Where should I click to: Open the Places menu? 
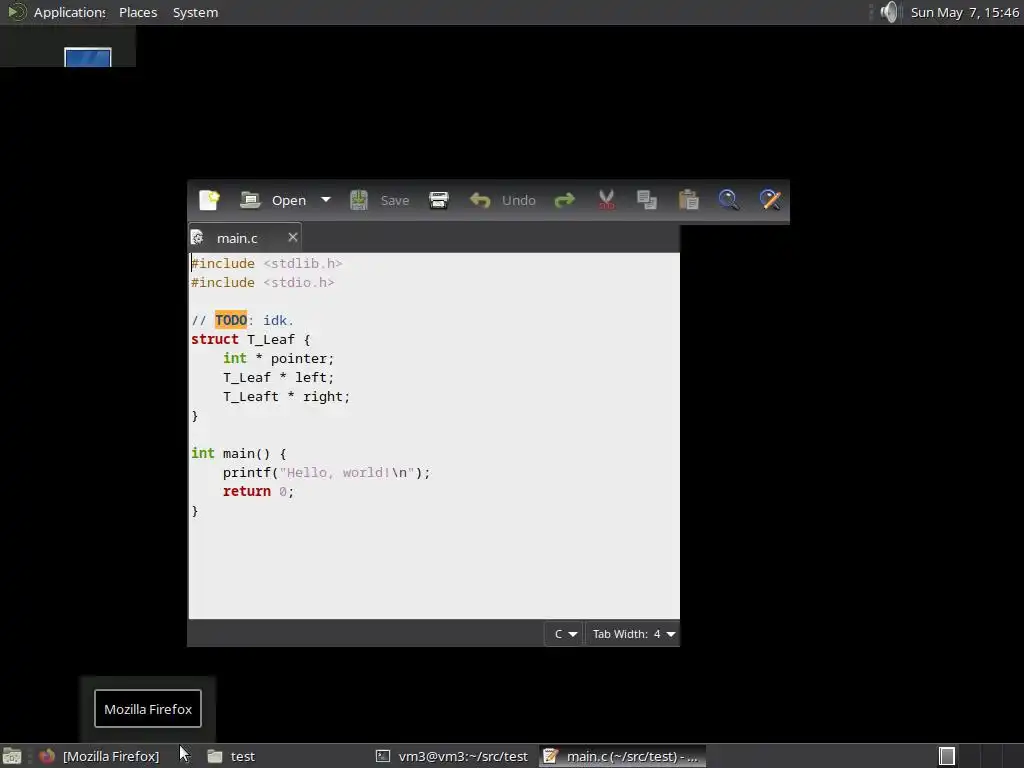138,12
